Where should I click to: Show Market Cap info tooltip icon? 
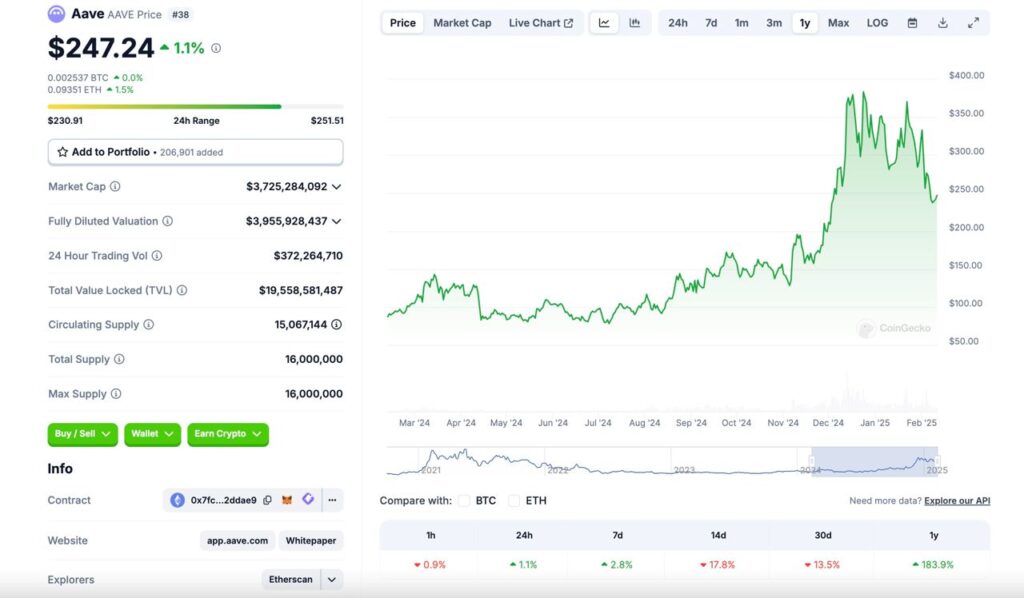point(115,187)
